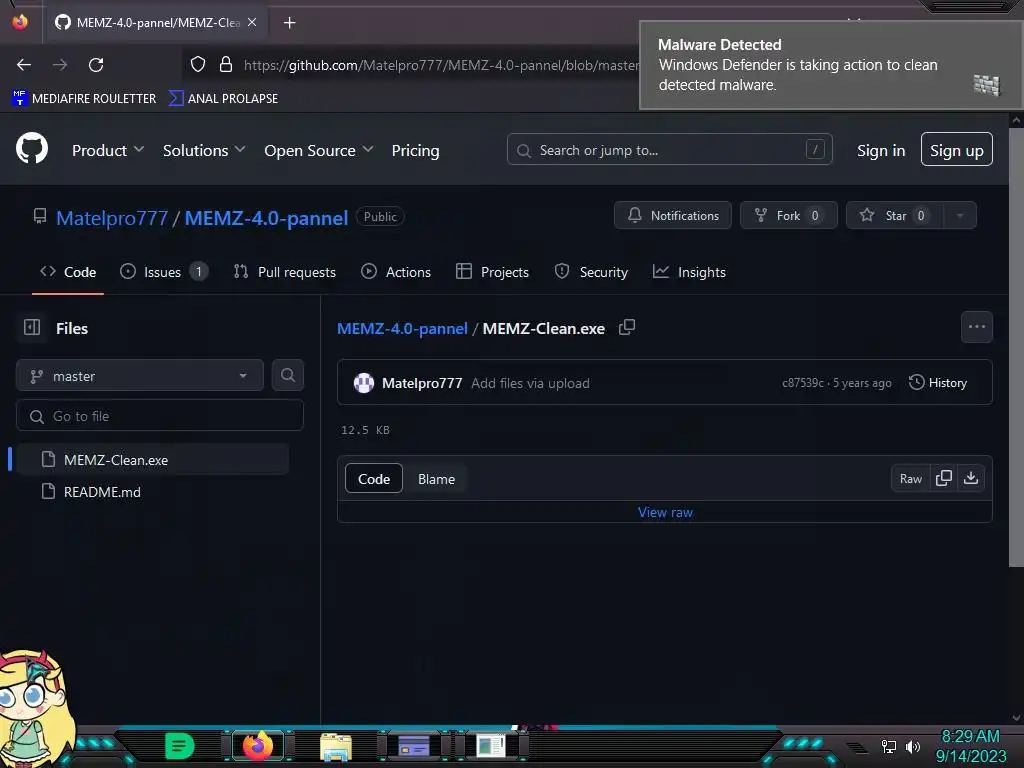Go back with browser back arrow
Viewport: 1024px width, 768px height.
(x=24, y=65)
